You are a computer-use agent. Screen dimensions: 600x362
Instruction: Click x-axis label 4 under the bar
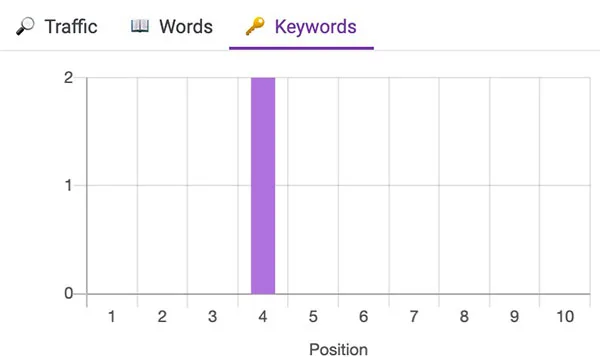click(262, 316)
